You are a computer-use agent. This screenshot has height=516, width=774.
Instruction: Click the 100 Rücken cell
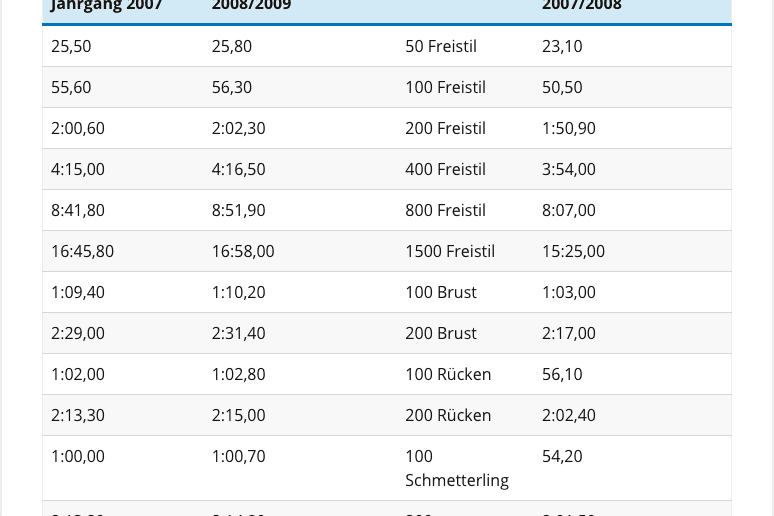click(x=448, y=374)
